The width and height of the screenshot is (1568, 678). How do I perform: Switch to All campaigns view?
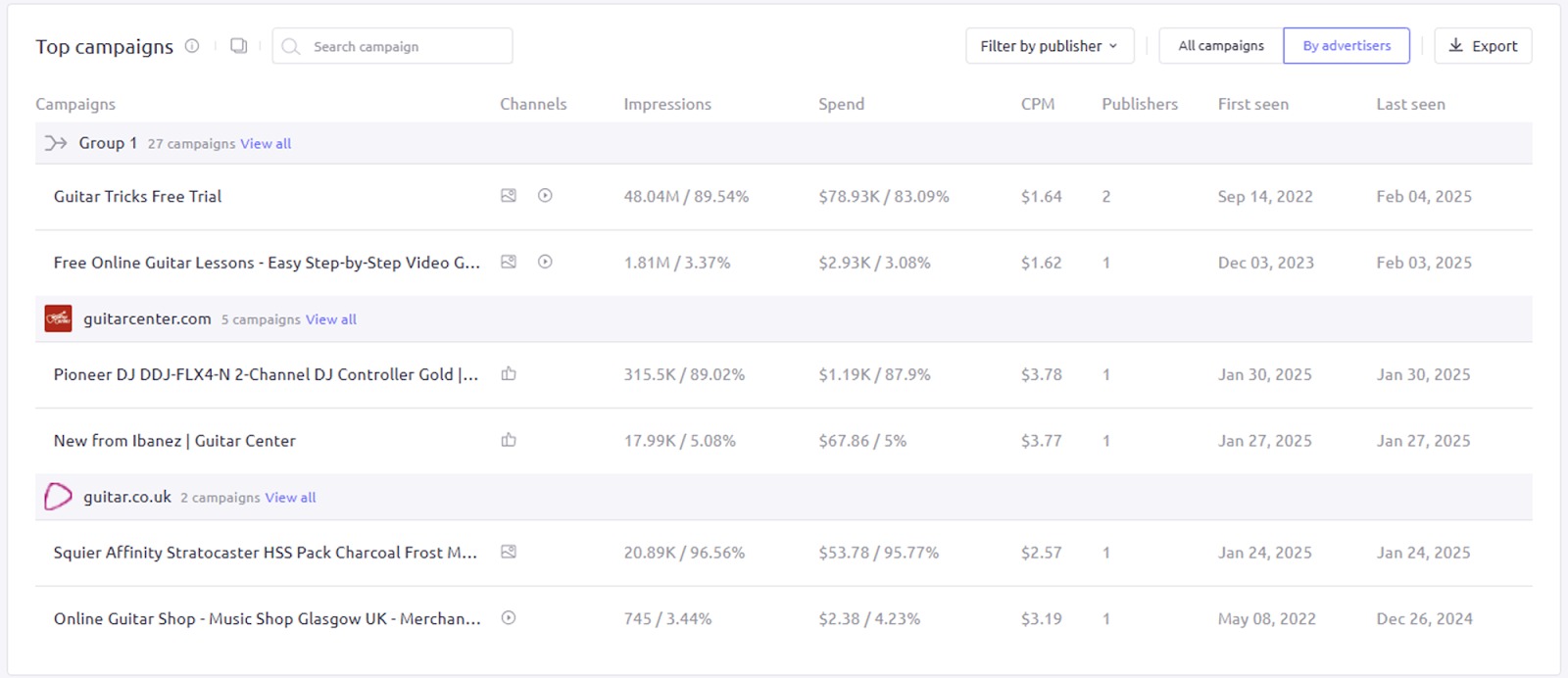coord(1220,46)
